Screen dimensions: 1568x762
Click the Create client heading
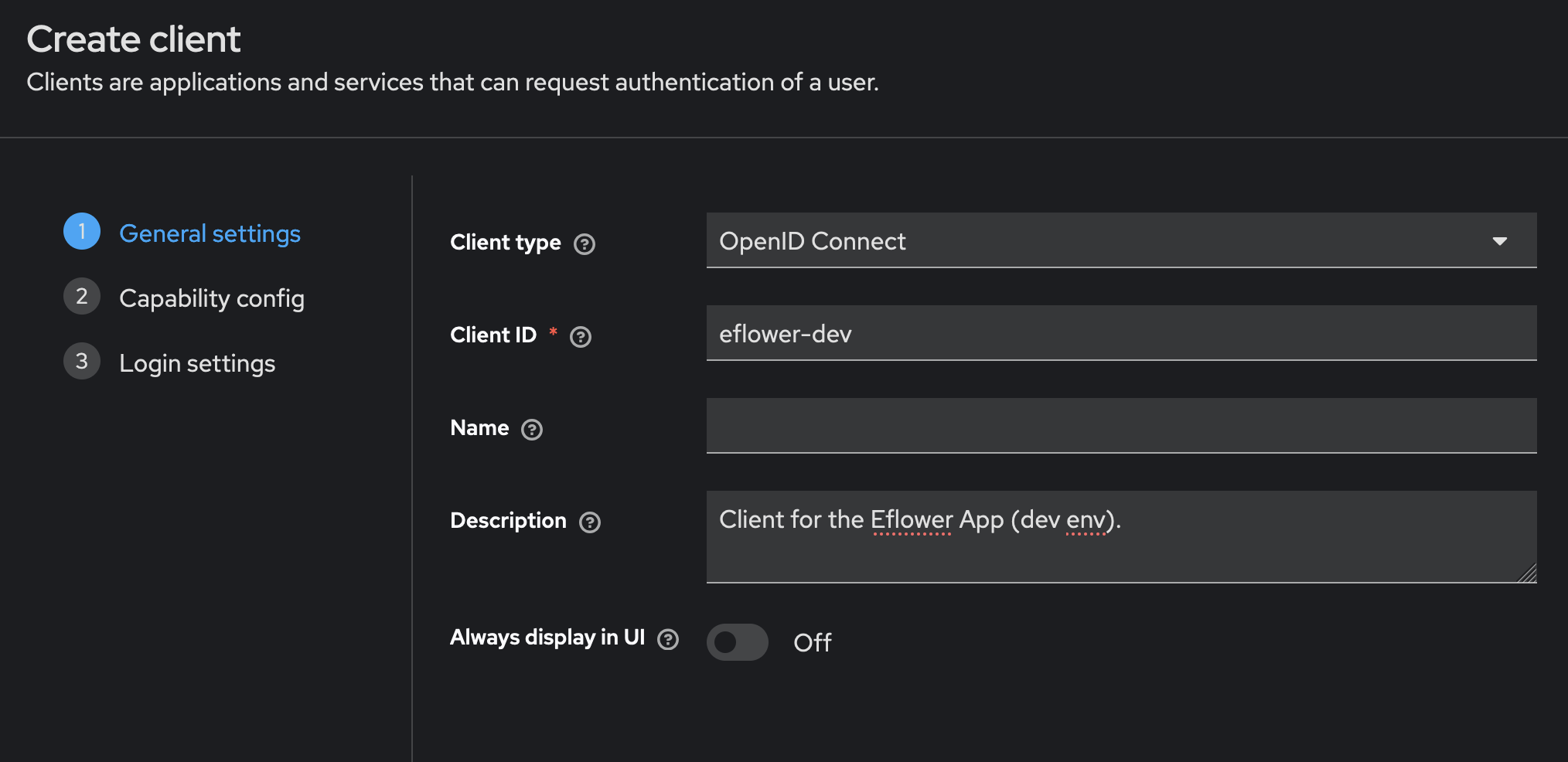coord(134,39)
